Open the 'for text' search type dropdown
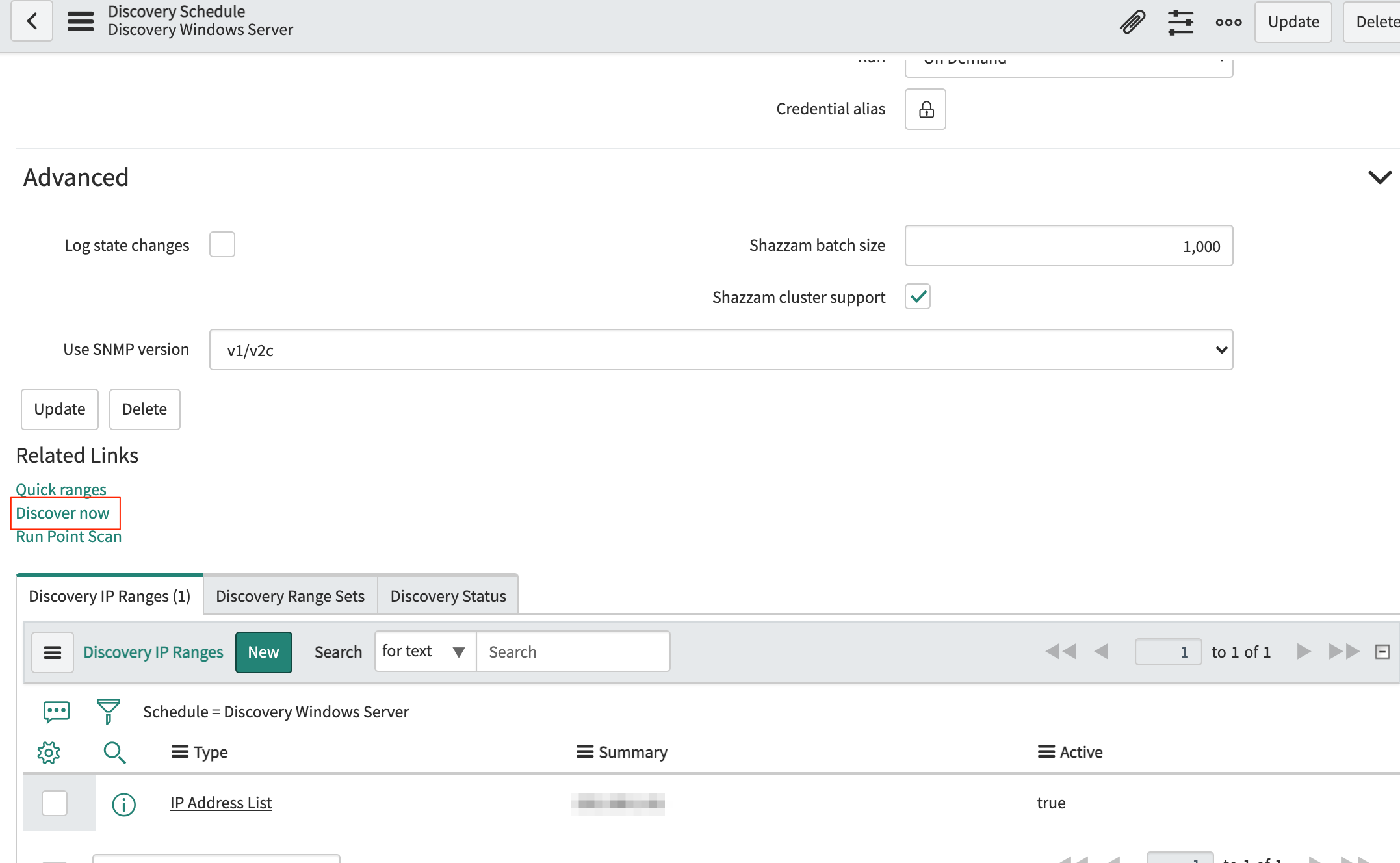The image size is (1400, 863). [424, 651]
